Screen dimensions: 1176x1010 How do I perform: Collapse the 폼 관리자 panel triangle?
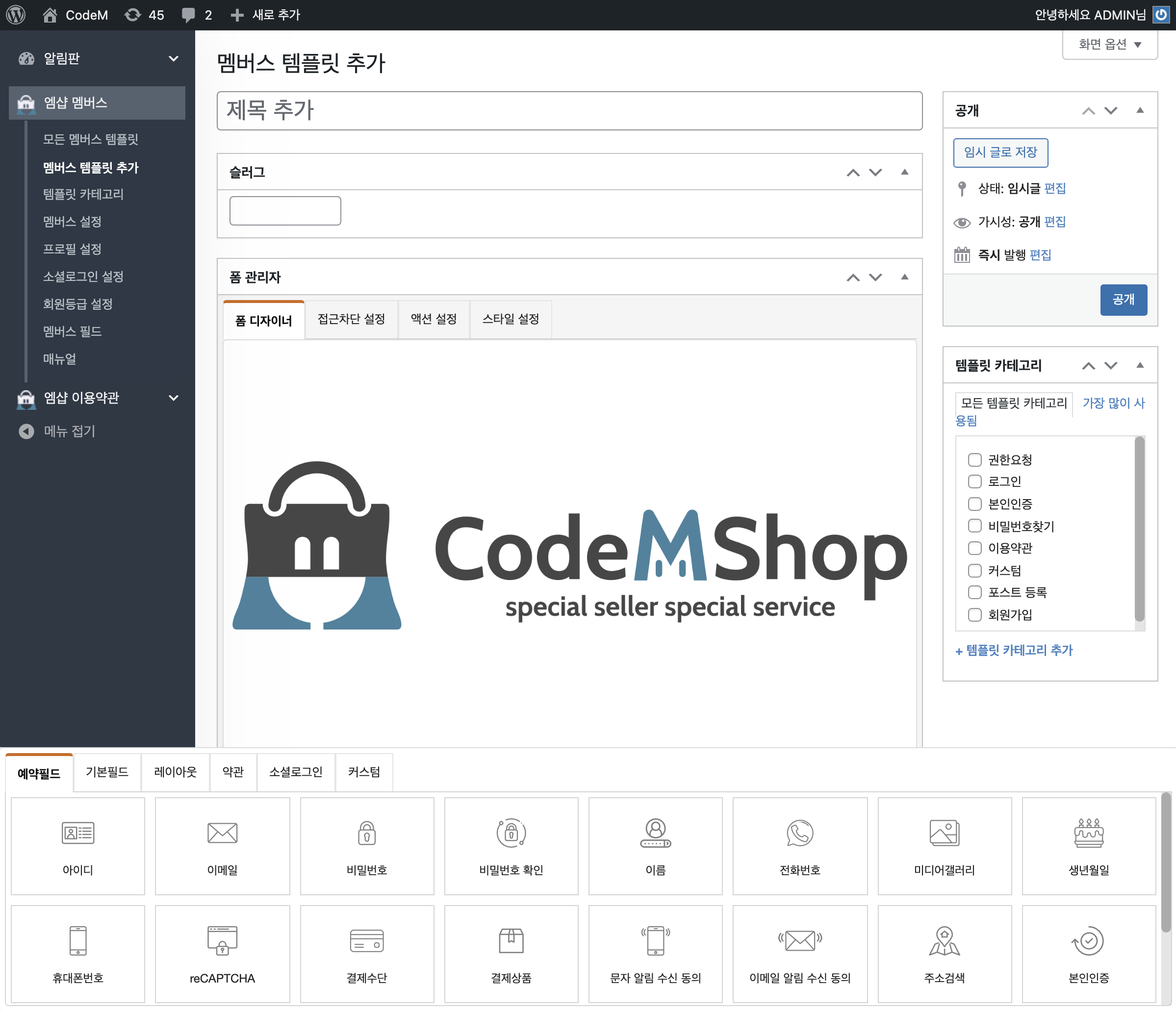(905, 277)
